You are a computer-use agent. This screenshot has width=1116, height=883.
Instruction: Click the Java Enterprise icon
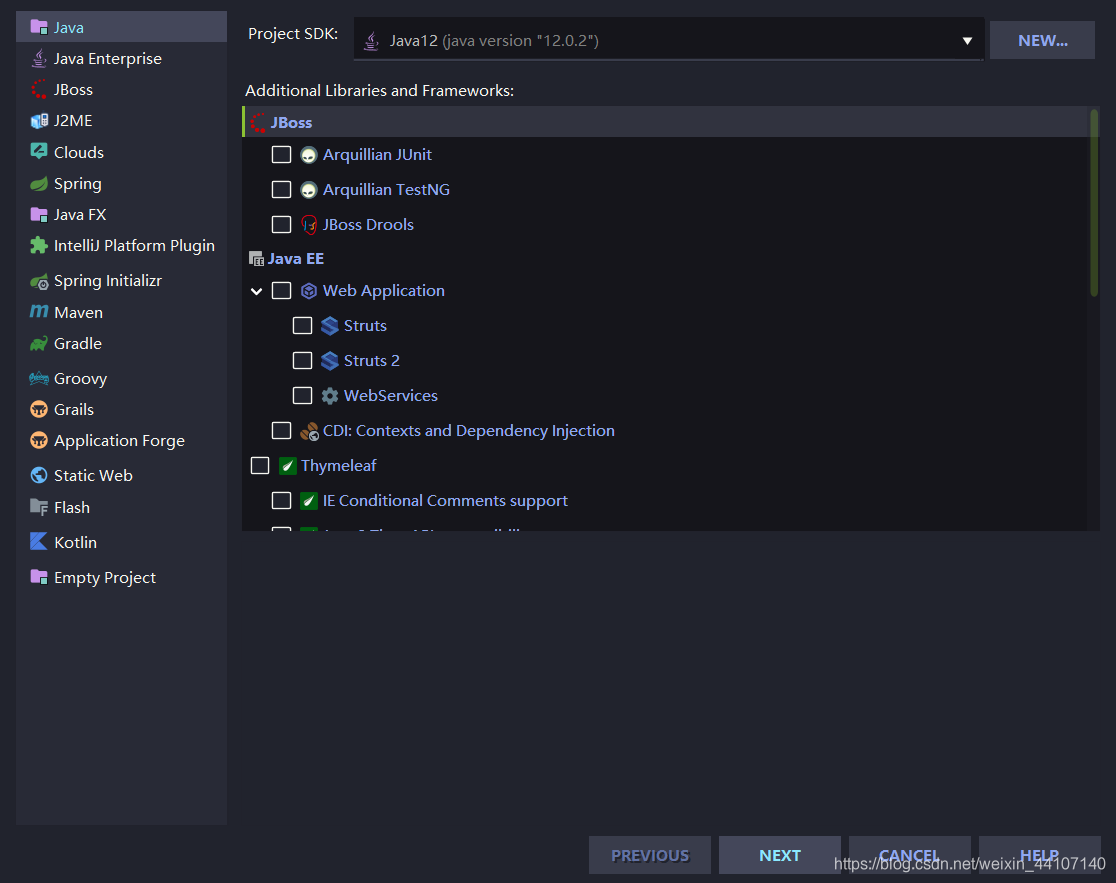click(39, 58)
